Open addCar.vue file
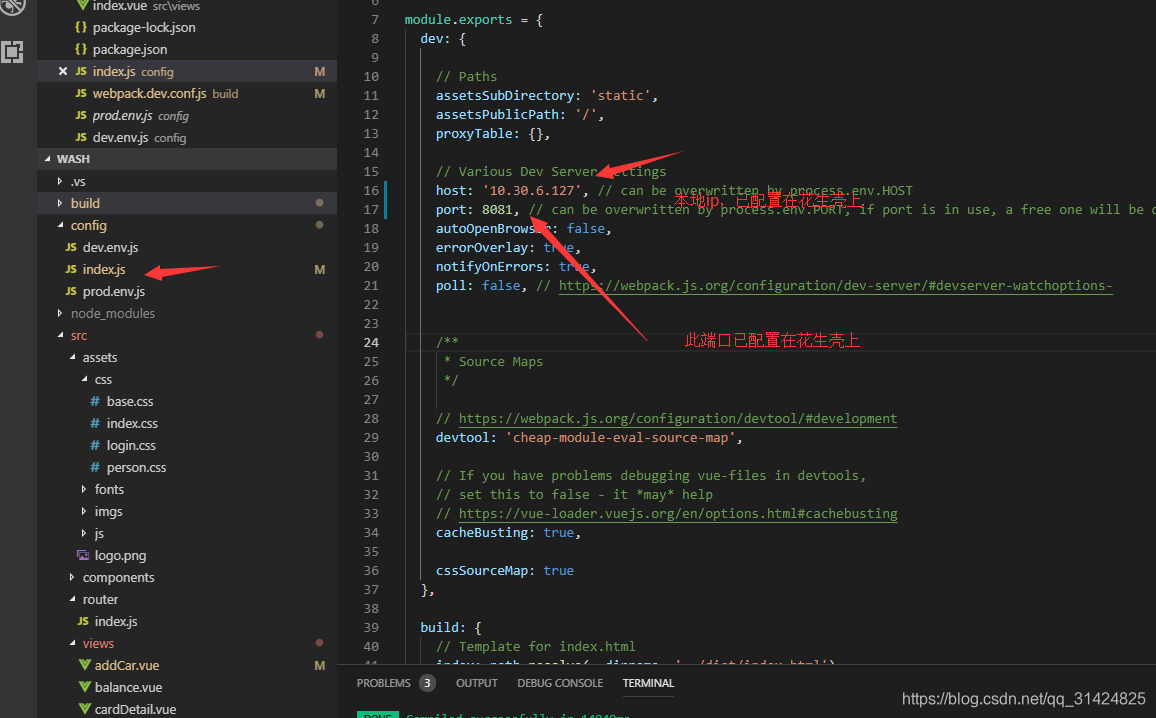Screen dimensions: 1156x718 click(x=127, y=666)
